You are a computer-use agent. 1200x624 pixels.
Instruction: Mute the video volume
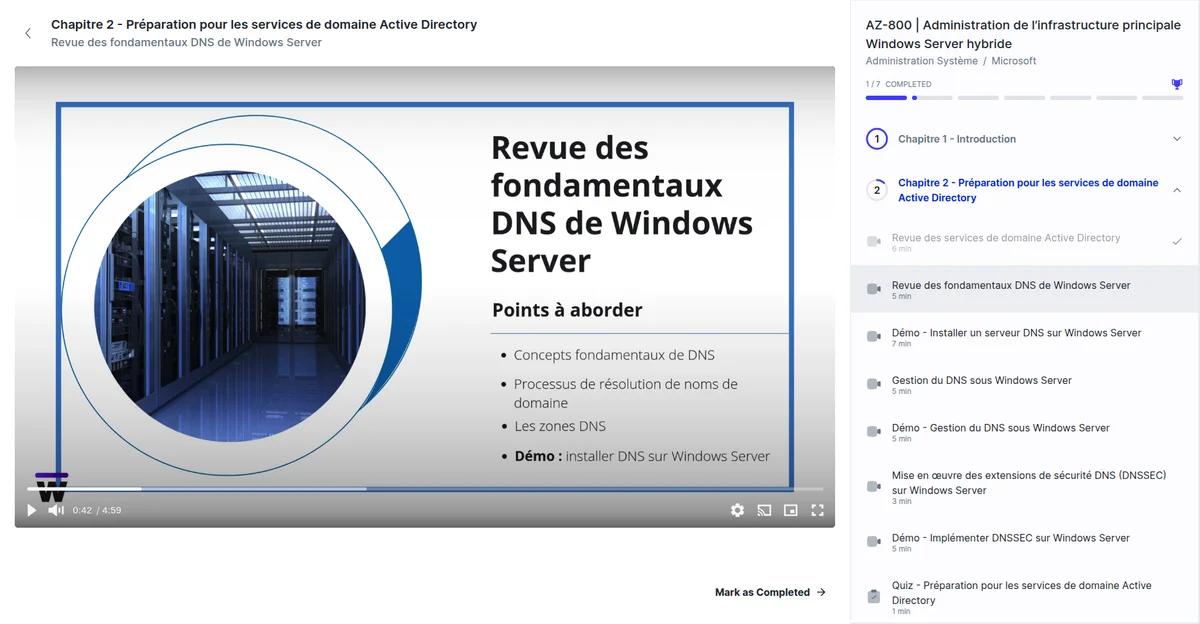(56, 510)
